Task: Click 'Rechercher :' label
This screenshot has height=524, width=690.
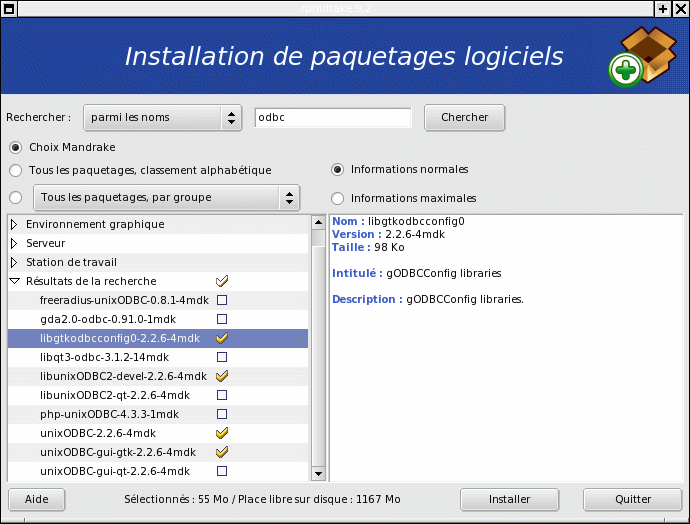Action: pyautogui.click(x=38, y=117)
